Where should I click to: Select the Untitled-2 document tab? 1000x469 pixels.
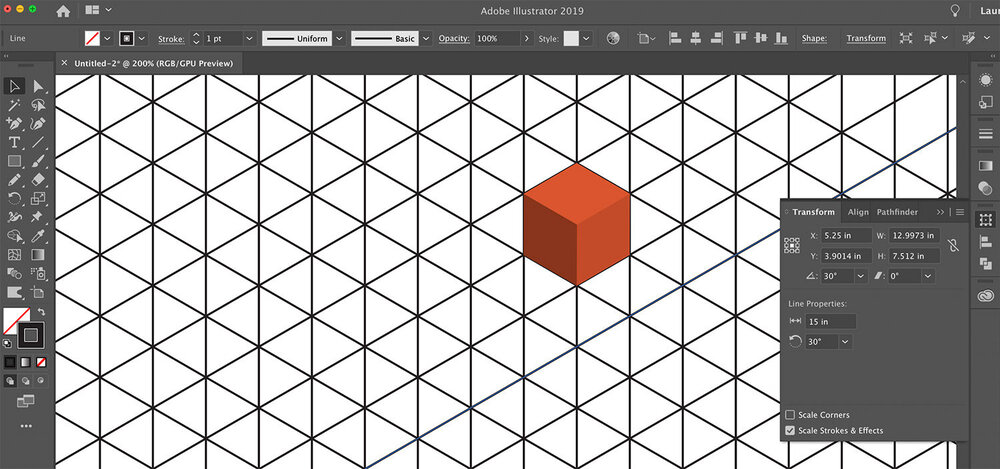click(x=153, y=63)
